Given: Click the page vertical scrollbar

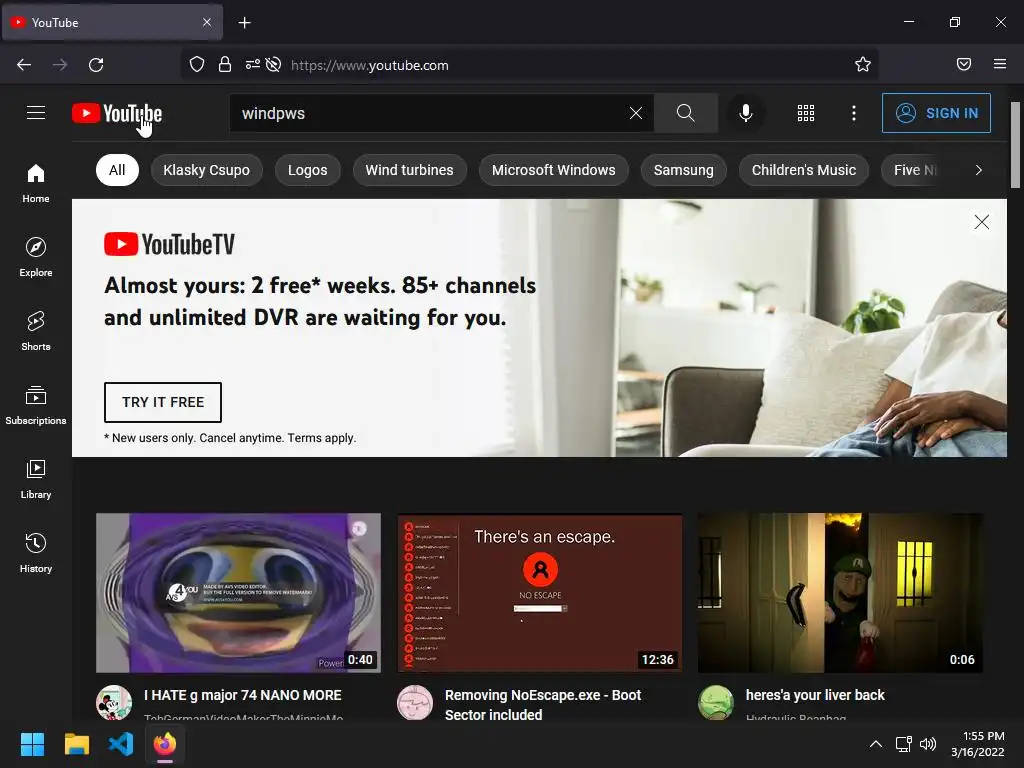Looking at the screenshot, I should point(1015,145).
